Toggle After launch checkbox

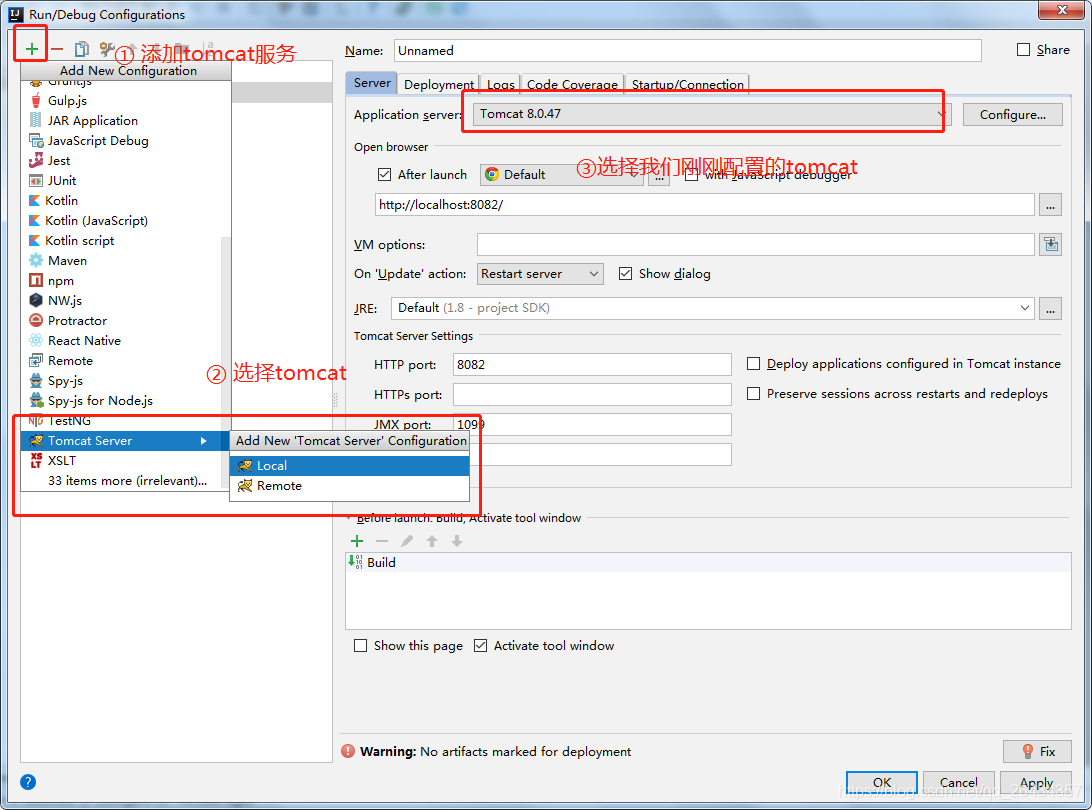coord(384,174)
